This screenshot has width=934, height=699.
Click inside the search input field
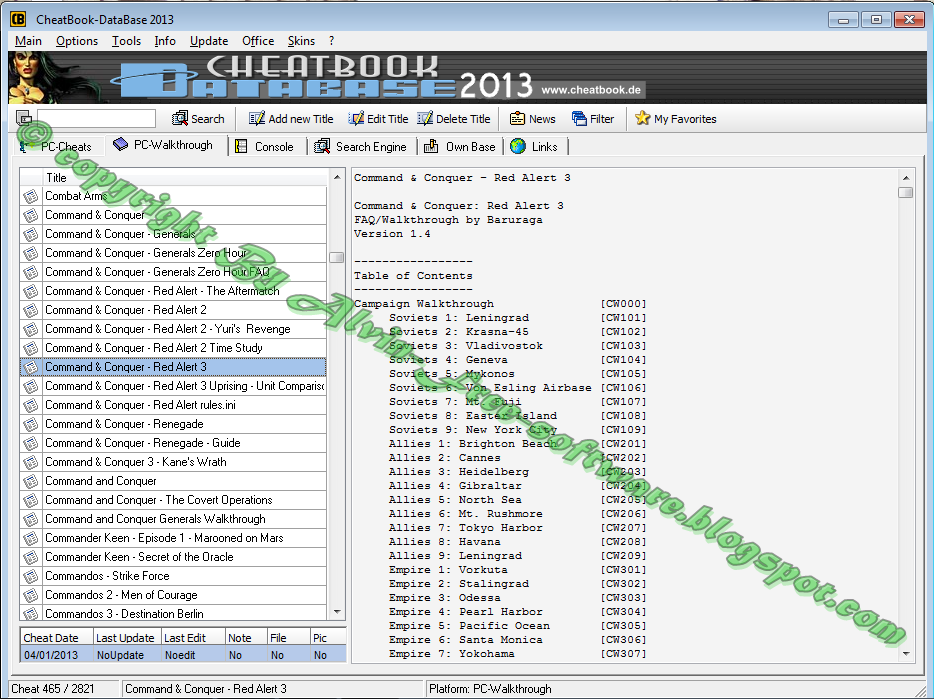[96, 118]
